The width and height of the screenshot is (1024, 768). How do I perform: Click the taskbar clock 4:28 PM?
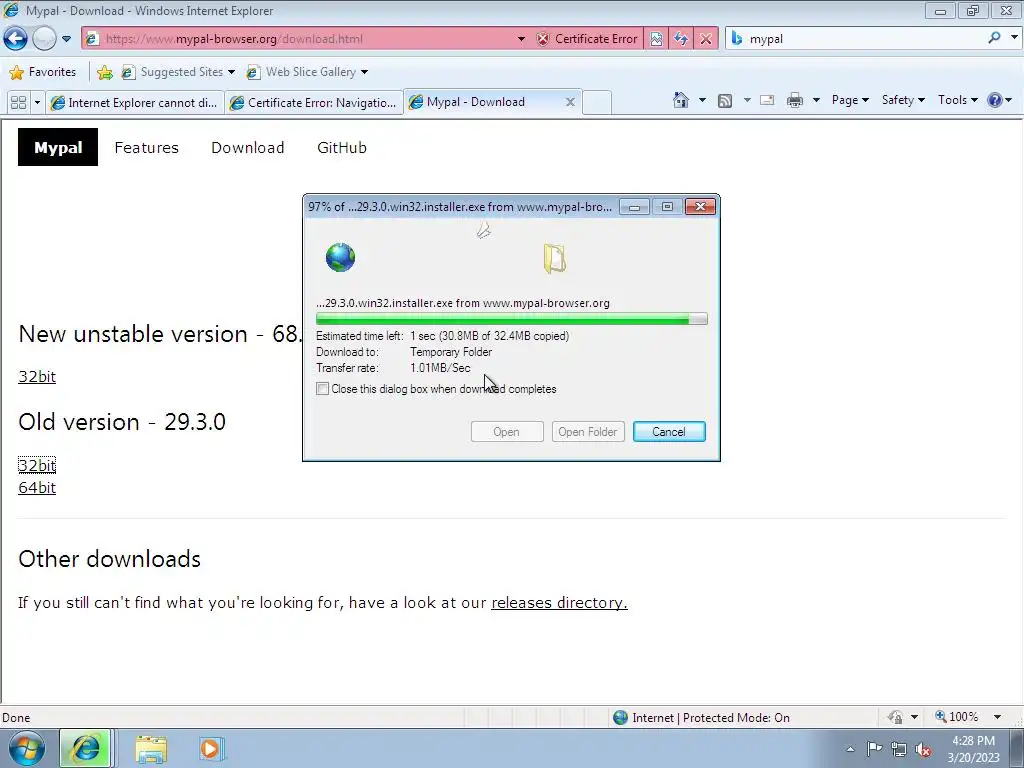(972, 741)
